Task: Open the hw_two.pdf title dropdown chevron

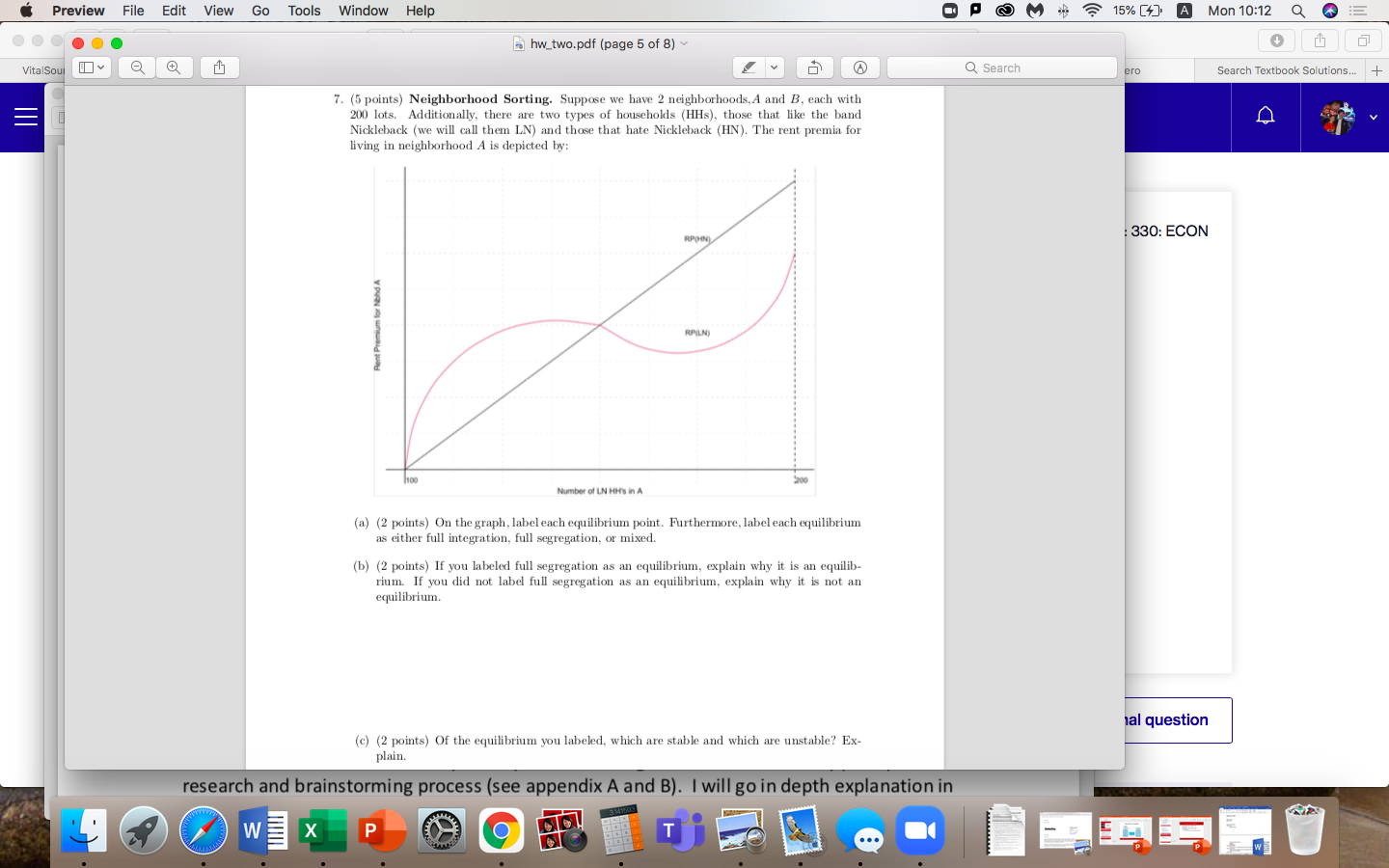Action: point(684,43)
